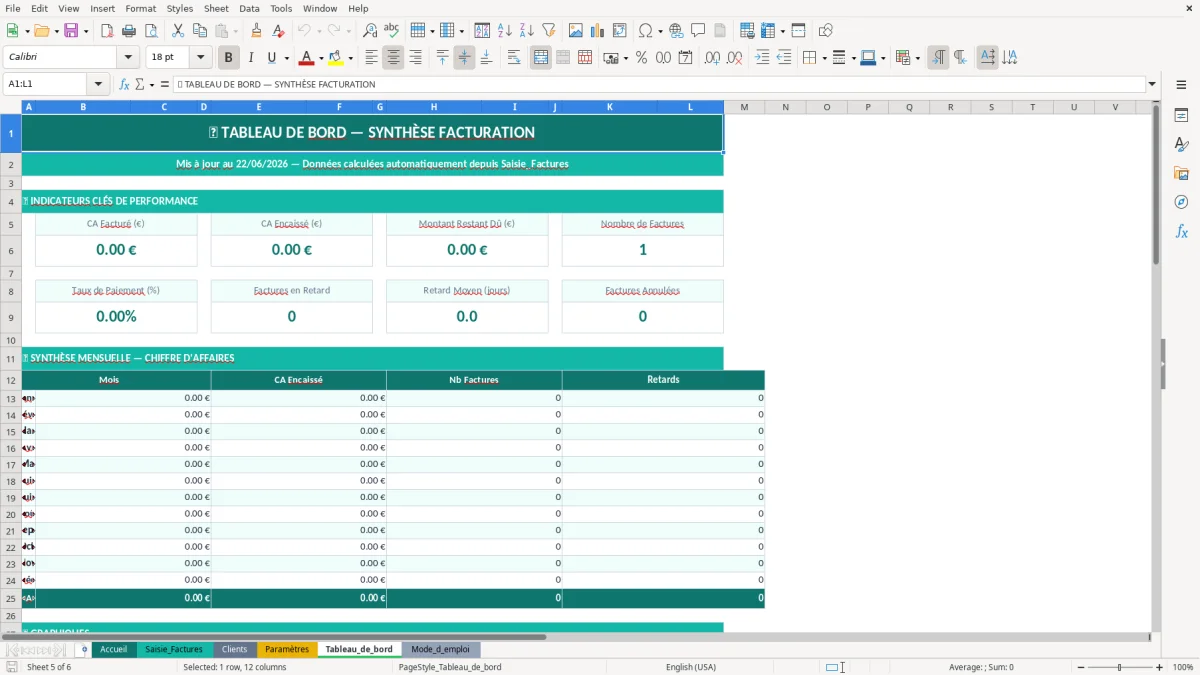
Task: Open the Tools menu
Action: (x=281, y=8)
